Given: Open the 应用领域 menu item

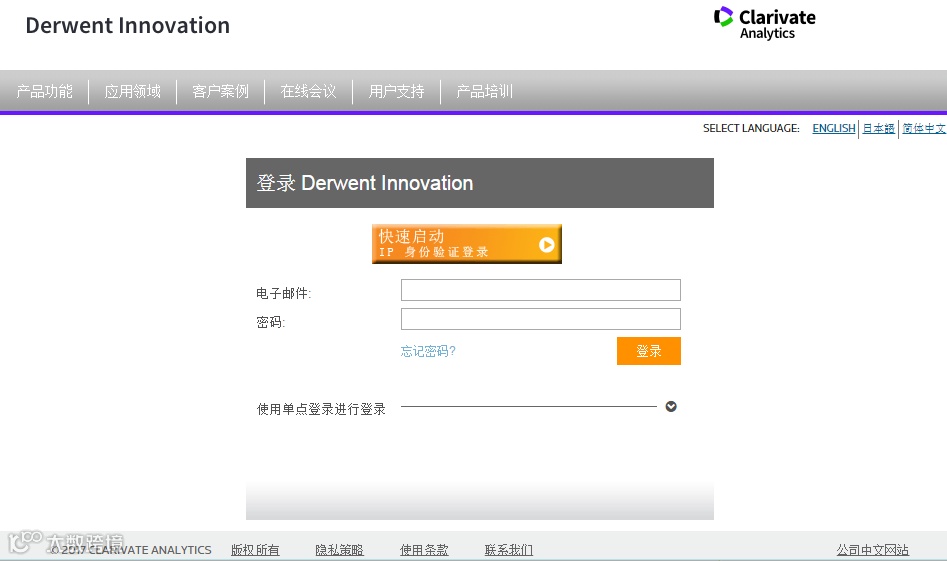Looking at the screenshot, I should pos(132,91).
